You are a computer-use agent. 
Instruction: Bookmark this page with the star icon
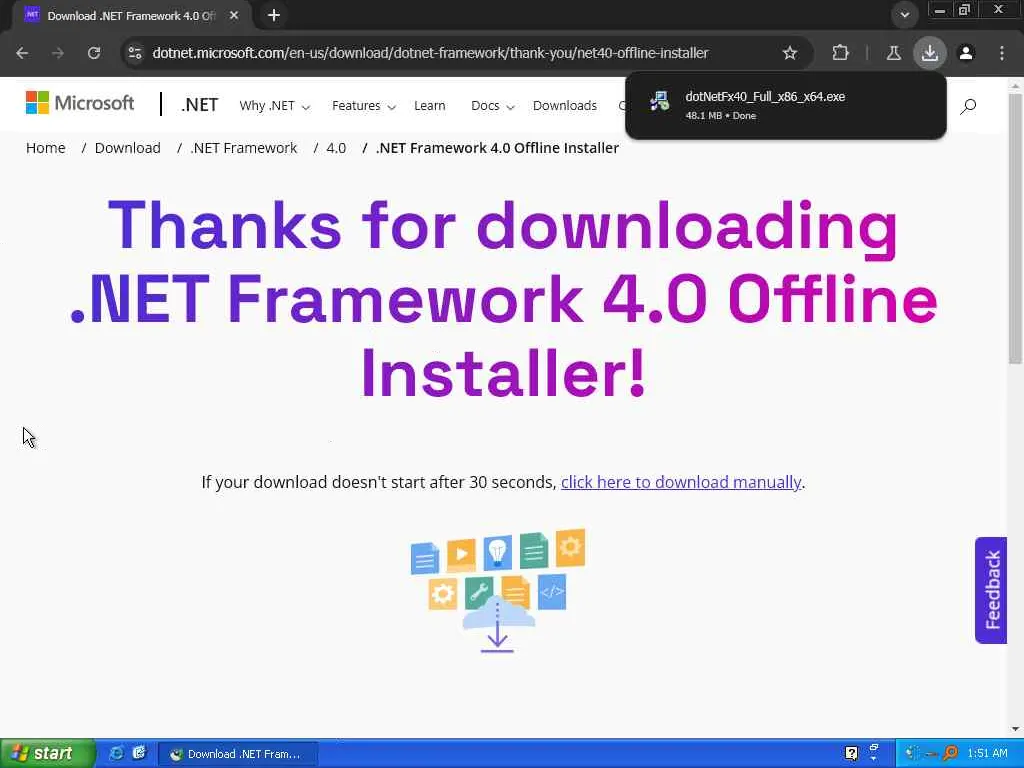pyautogui.click(x=790, y=53)
